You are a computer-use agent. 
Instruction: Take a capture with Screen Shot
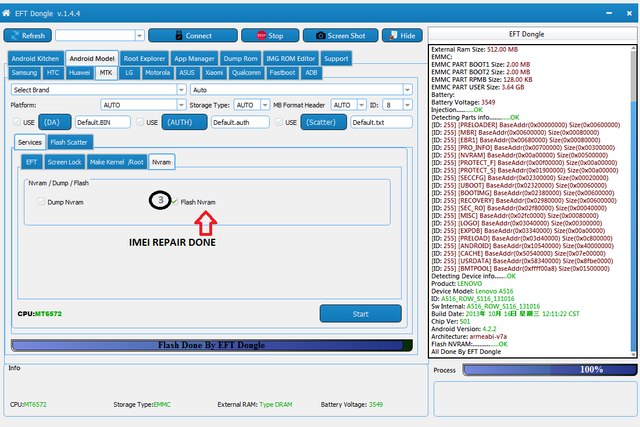340,35
